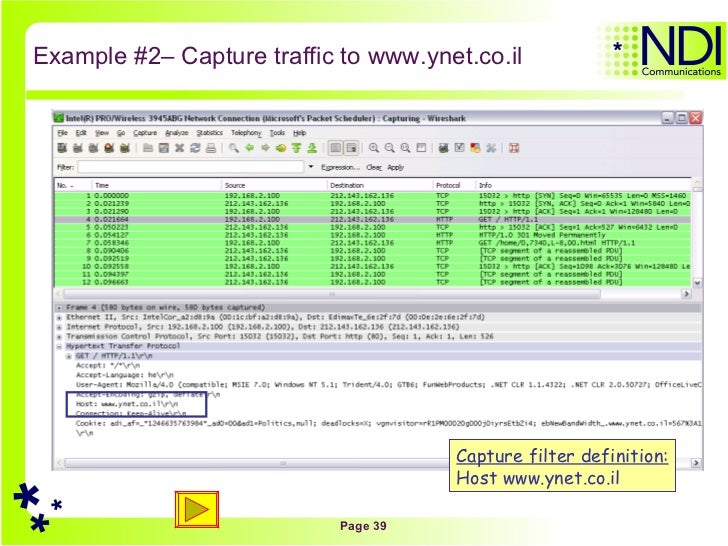
Task: Open the Go menu
Action: tap(121, 133)
